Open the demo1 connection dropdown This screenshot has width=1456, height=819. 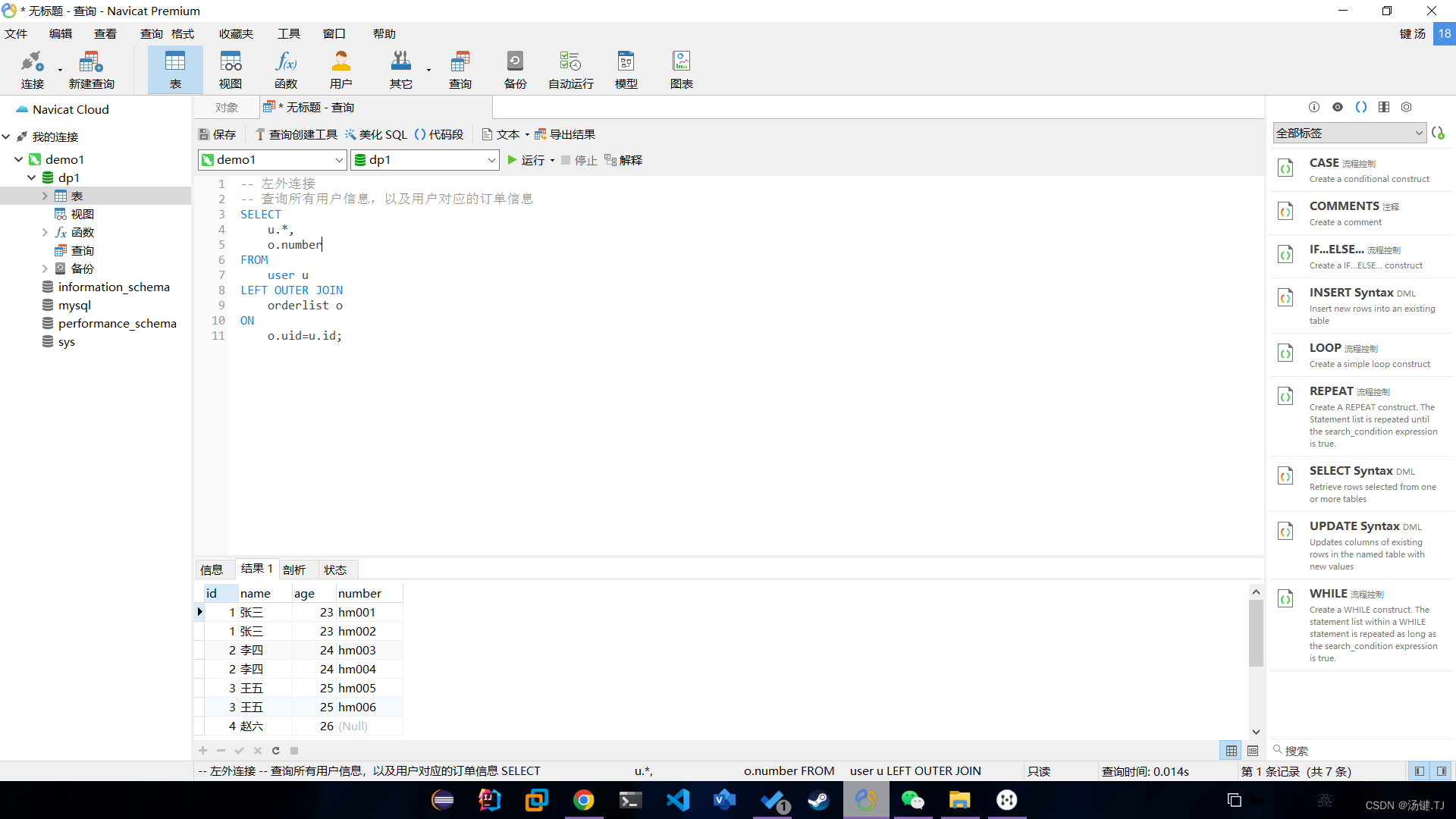tap(338, 160)
